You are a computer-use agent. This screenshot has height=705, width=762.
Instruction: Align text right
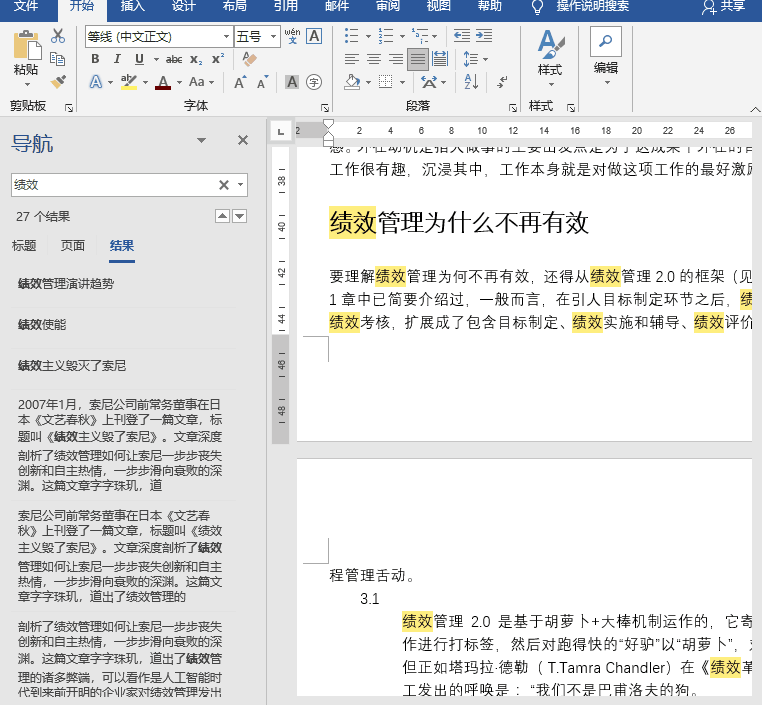[396, 59]
